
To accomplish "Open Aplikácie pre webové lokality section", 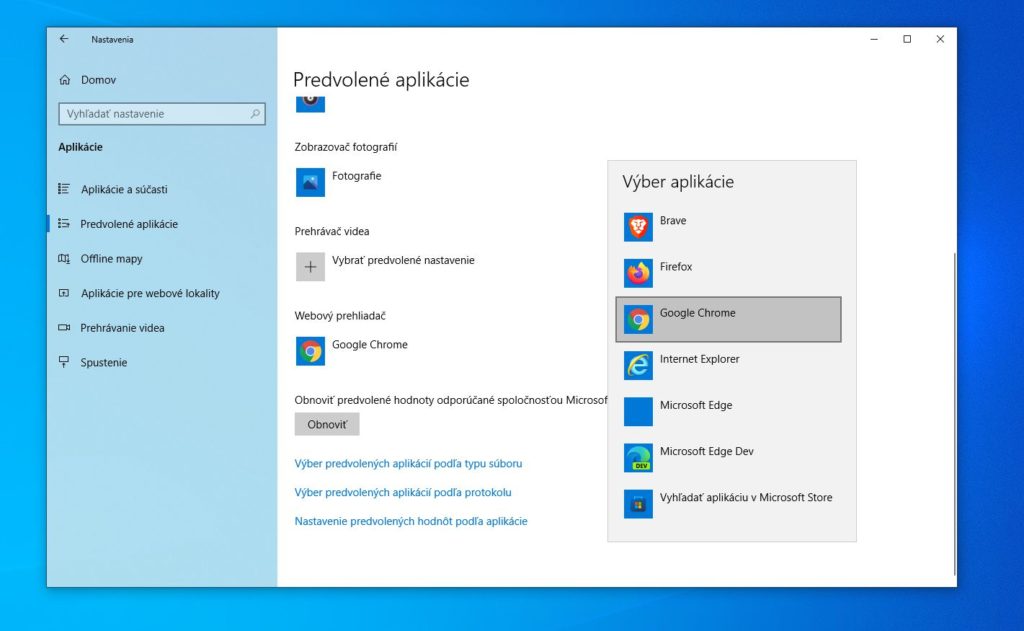I will point(150,293).
